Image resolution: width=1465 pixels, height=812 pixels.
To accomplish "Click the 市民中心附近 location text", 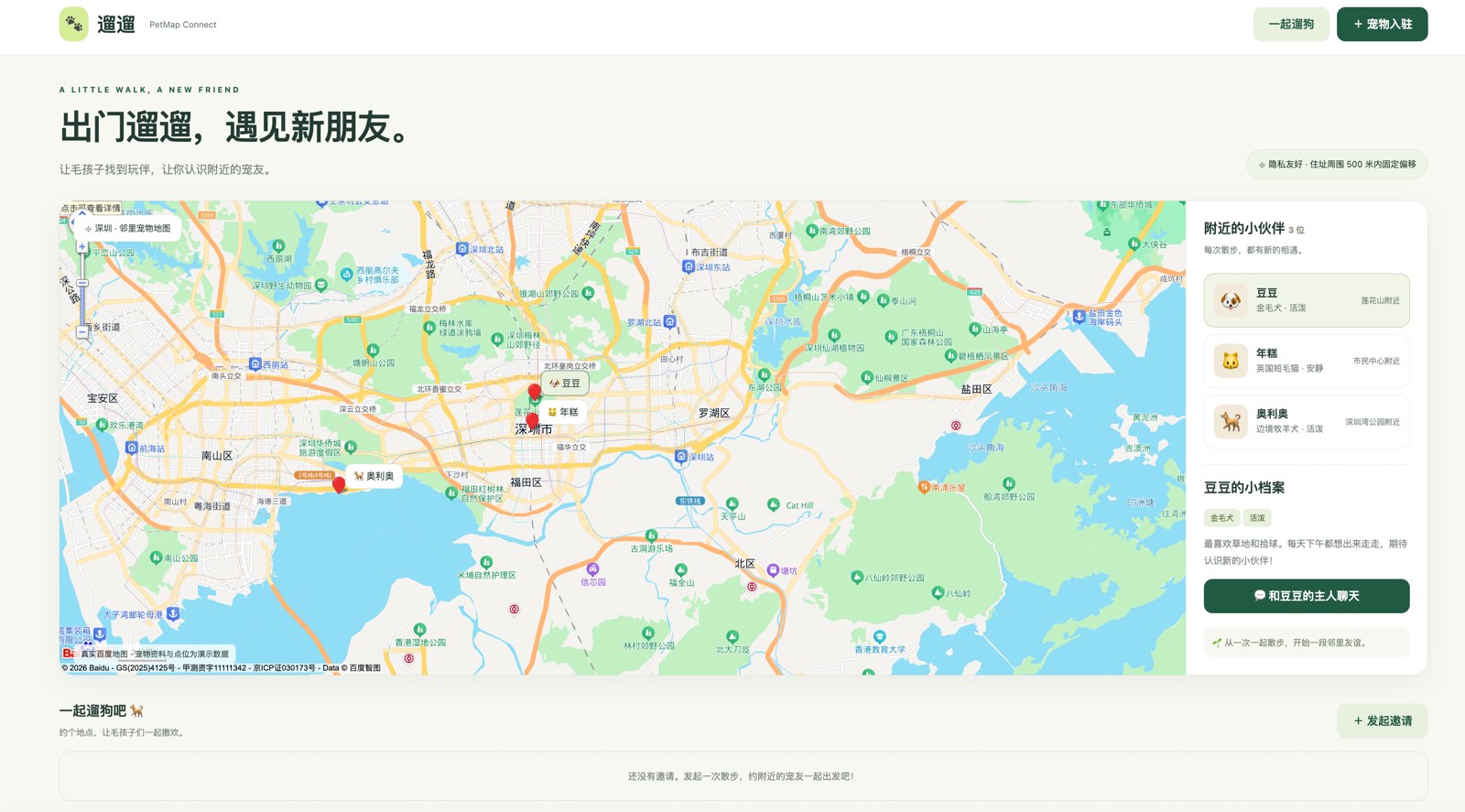I will pos(1376,361).
